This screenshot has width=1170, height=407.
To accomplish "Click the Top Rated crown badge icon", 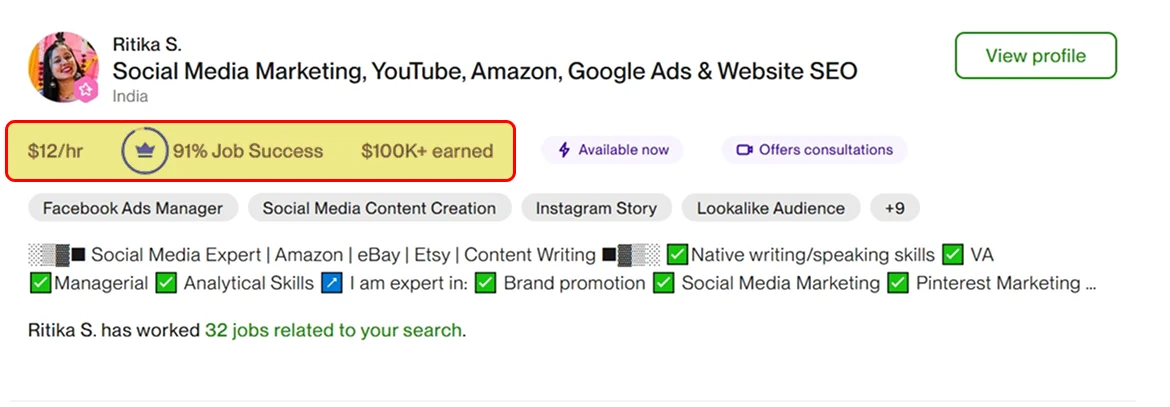I will tap(144, 151).
